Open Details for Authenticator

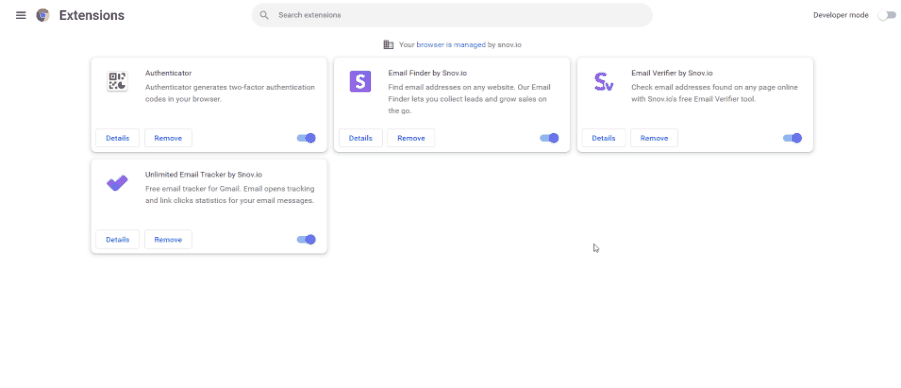coord(117,138)
